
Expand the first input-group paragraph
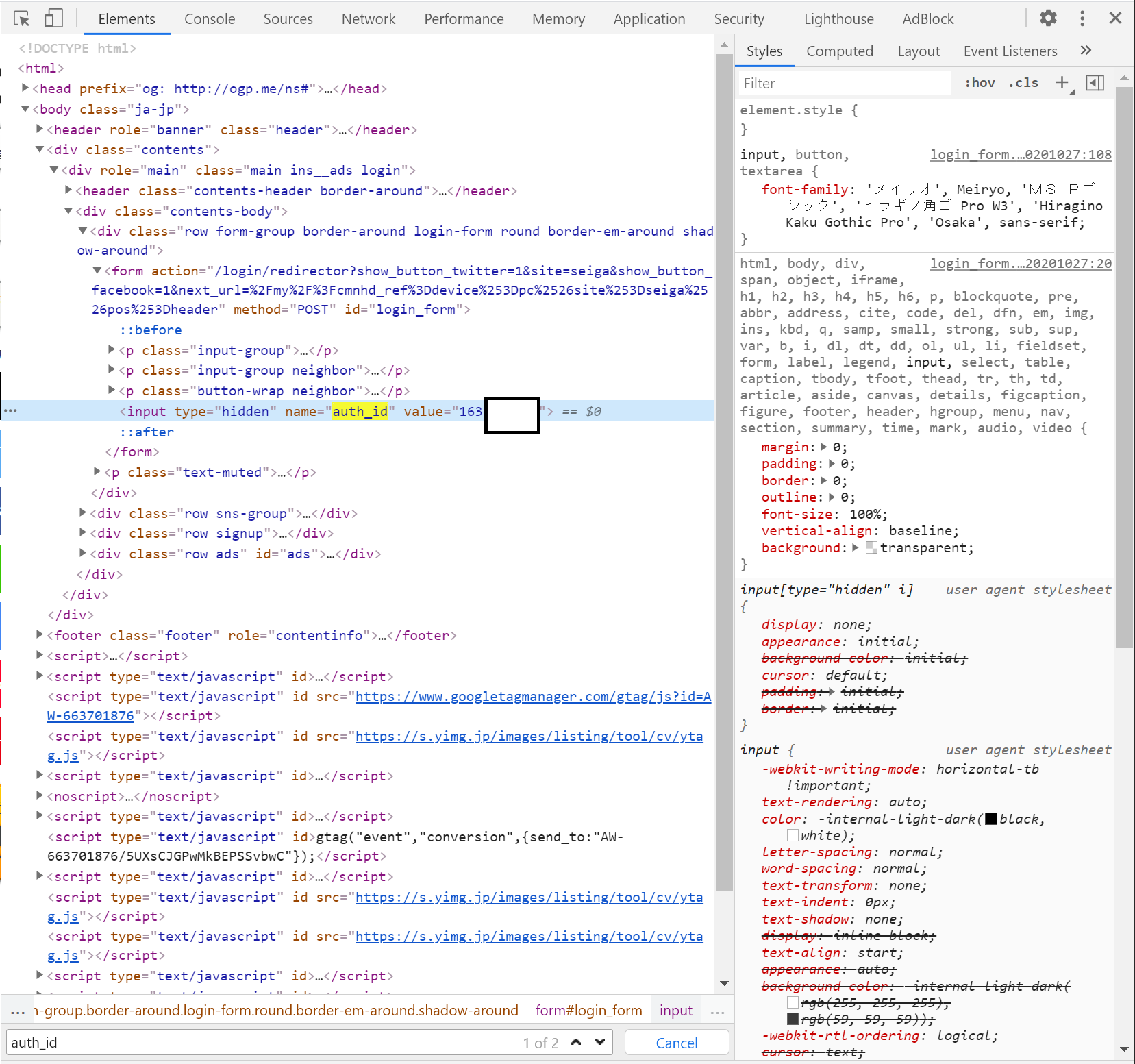tap(112, 349)
